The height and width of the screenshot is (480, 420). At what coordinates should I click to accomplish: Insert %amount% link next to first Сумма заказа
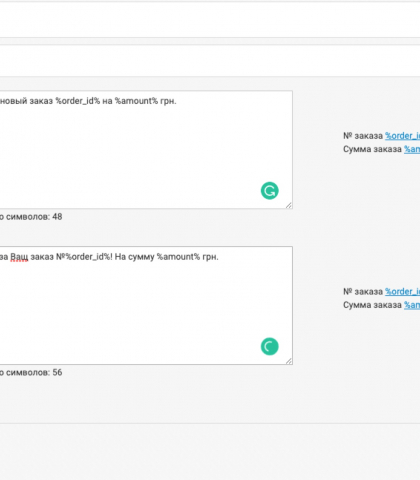(412, 149)
